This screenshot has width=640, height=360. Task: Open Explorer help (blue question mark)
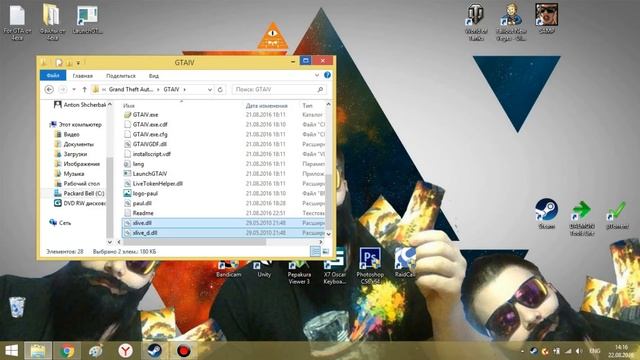click(327, 75)
